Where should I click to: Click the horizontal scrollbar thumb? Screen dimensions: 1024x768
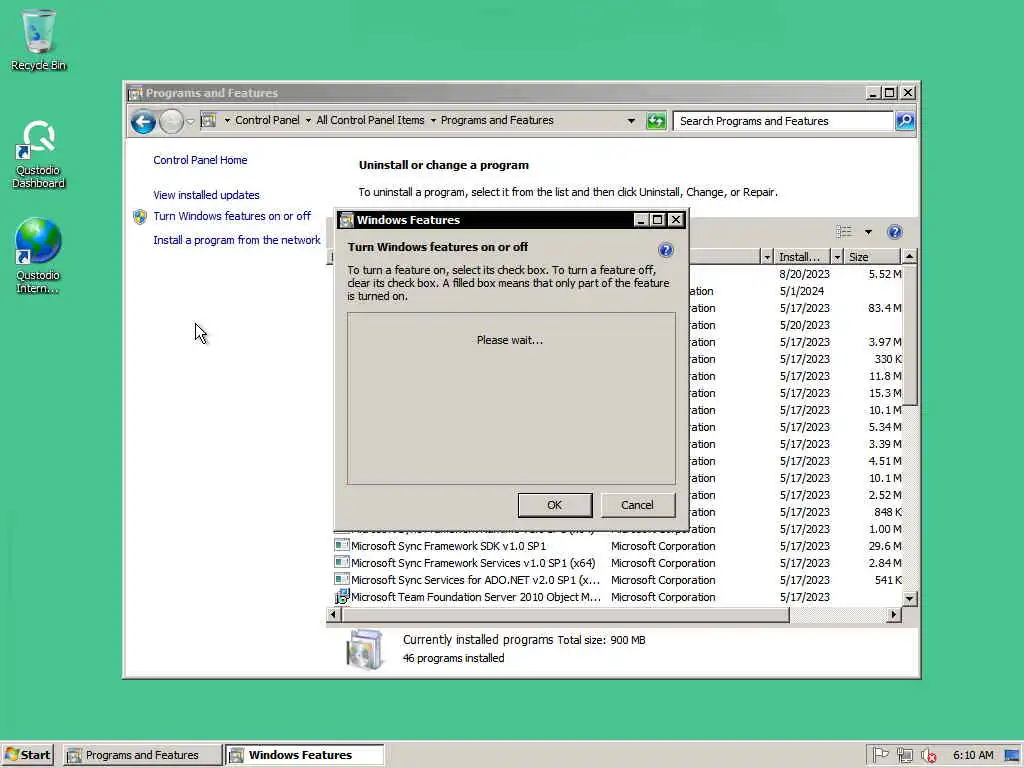566,615
